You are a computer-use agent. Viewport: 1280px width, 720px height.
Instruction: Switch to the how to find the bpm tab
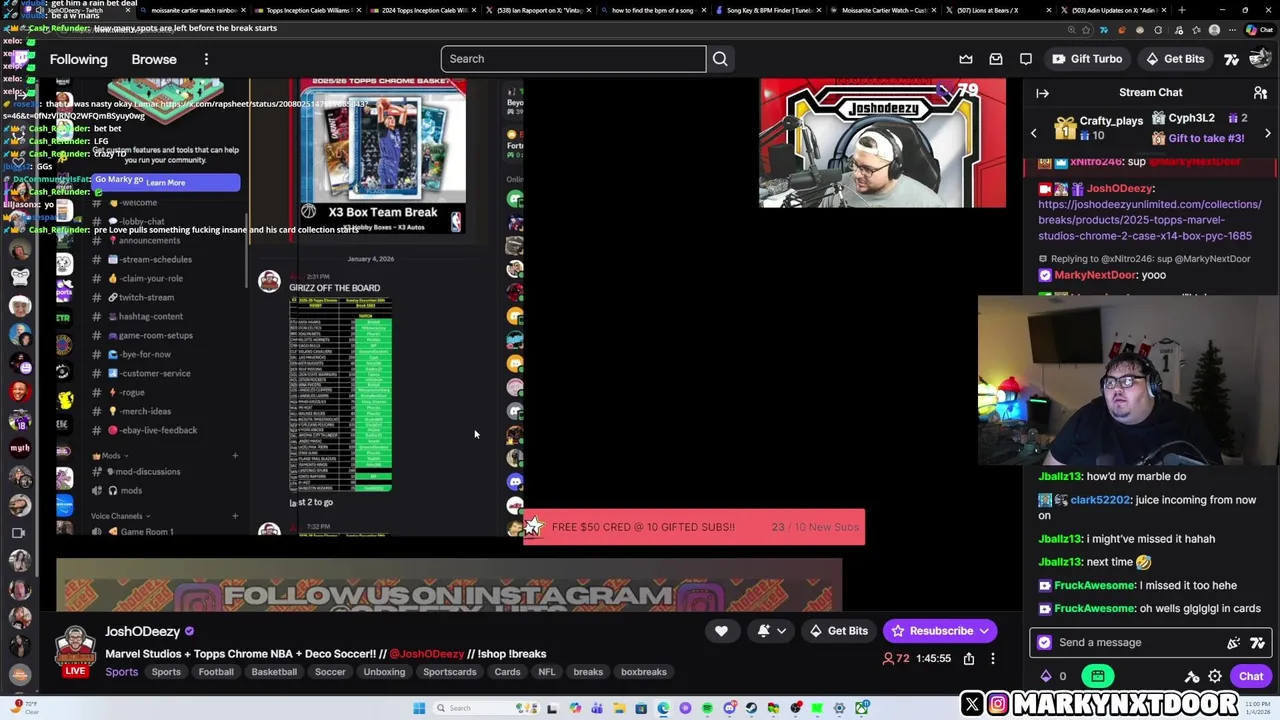coord(654,10)
